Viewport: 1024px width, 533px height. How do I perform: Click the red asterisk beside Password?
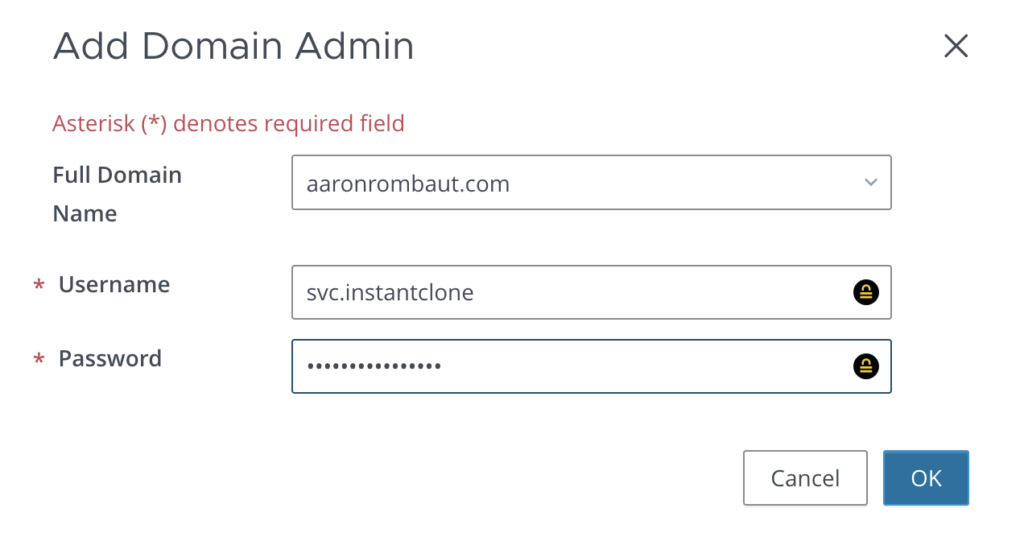pyautogui.click(x=39, y=361)
